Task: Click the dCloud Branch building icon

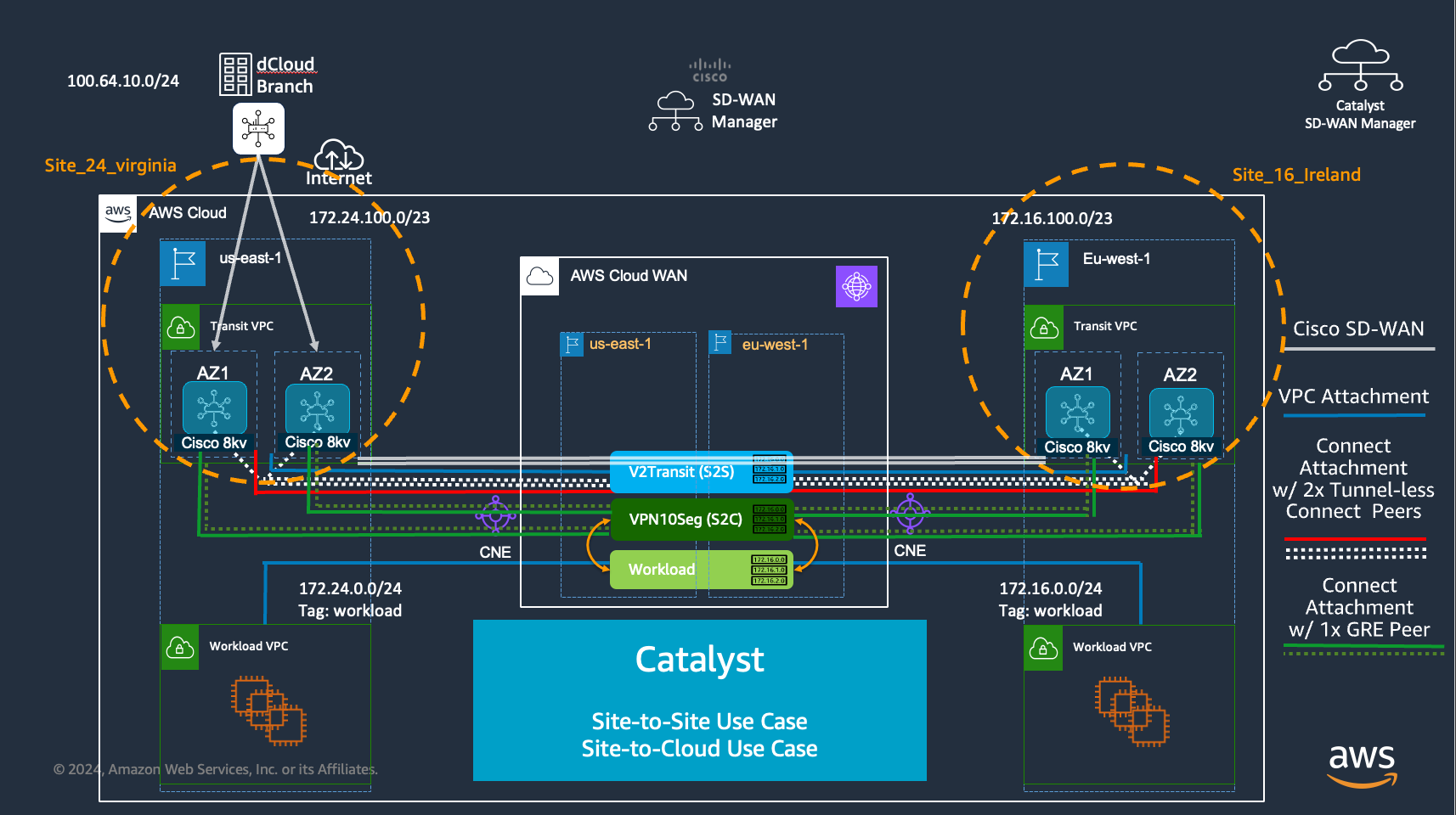Action: (x=235, y=74)
